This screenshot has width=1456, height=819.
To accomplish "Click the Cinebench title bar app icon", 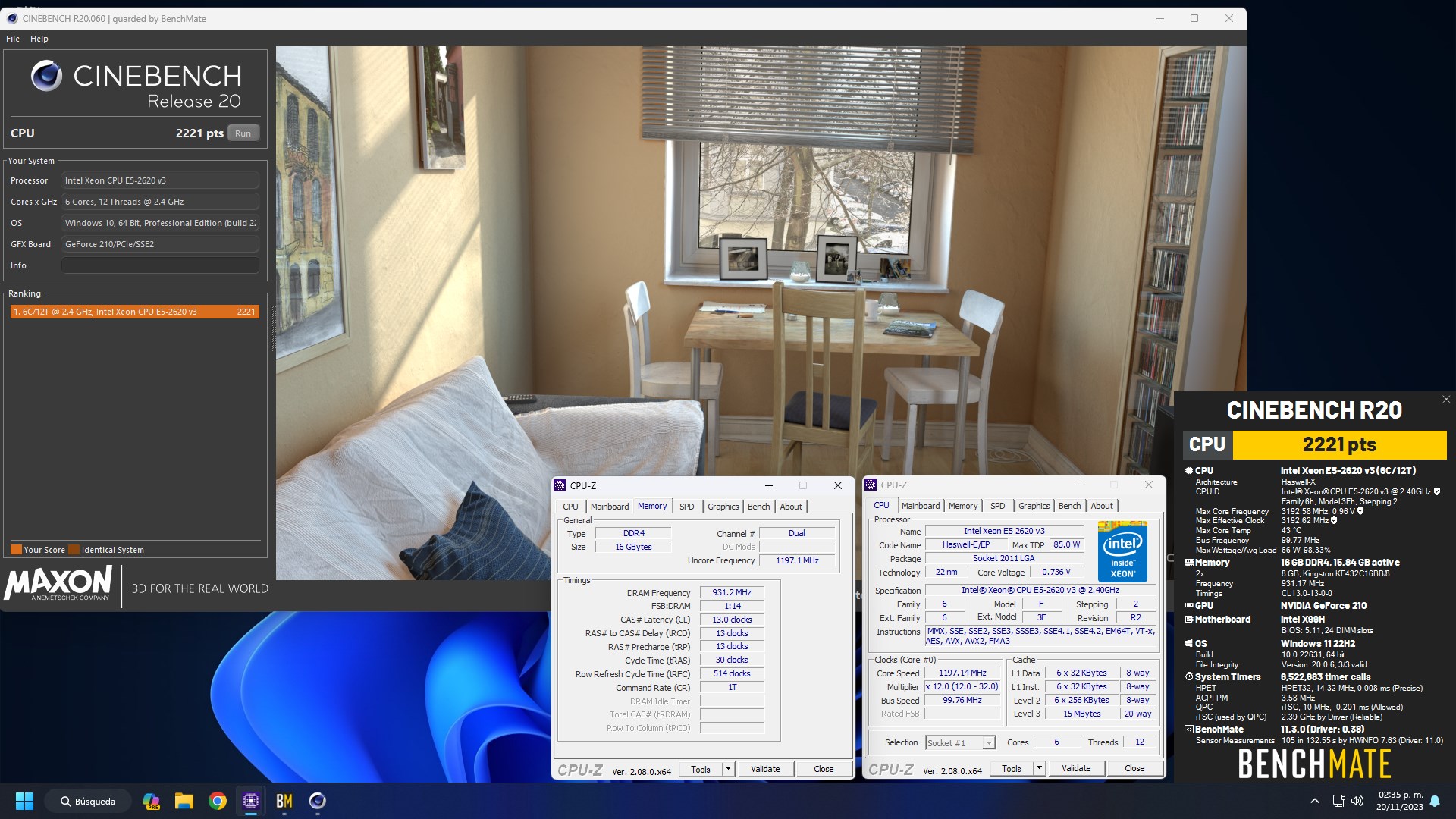I will click(12, 18).
